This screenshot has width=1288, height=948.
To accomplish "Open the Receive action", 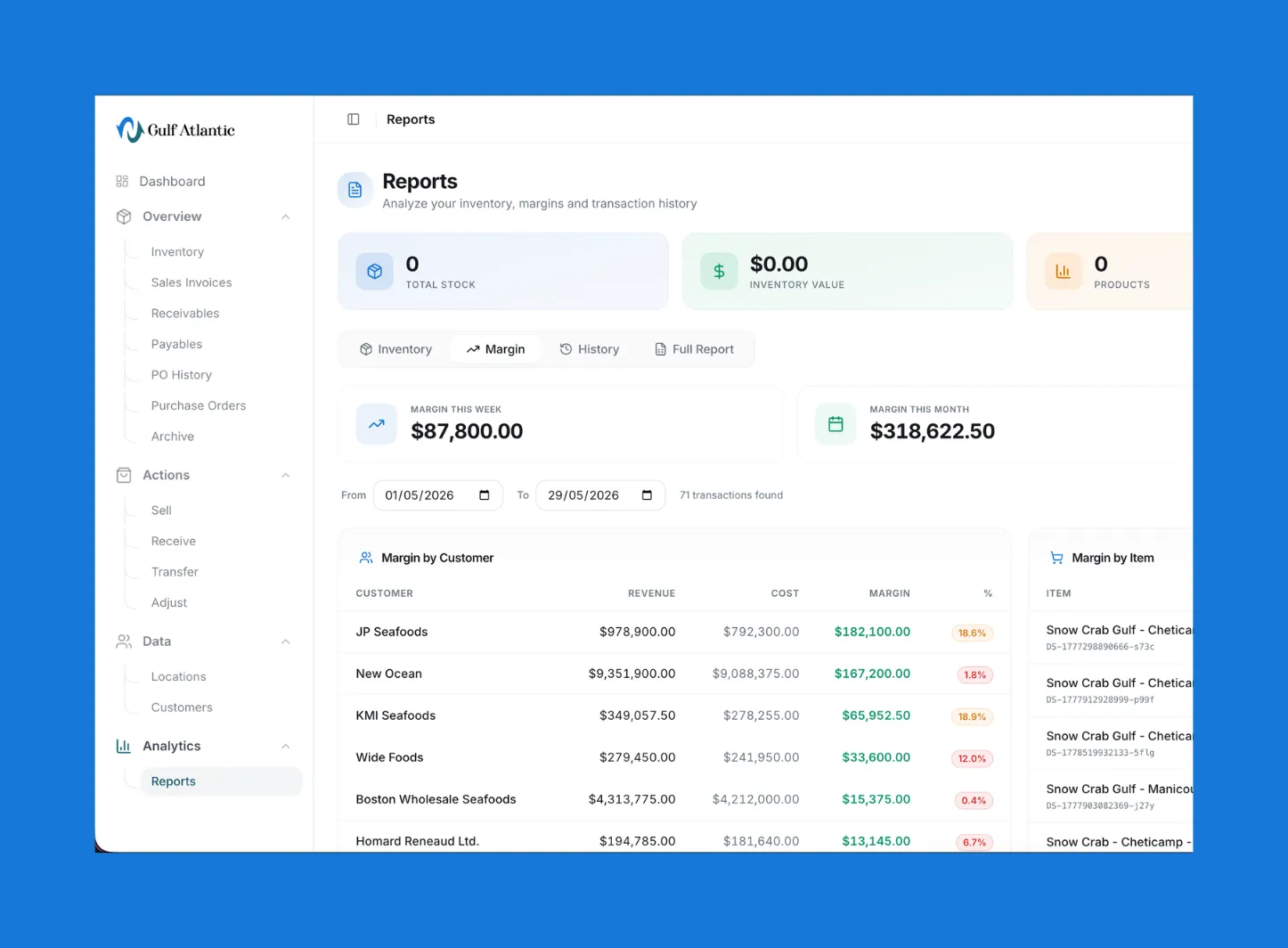I will (x=174, y=541).
